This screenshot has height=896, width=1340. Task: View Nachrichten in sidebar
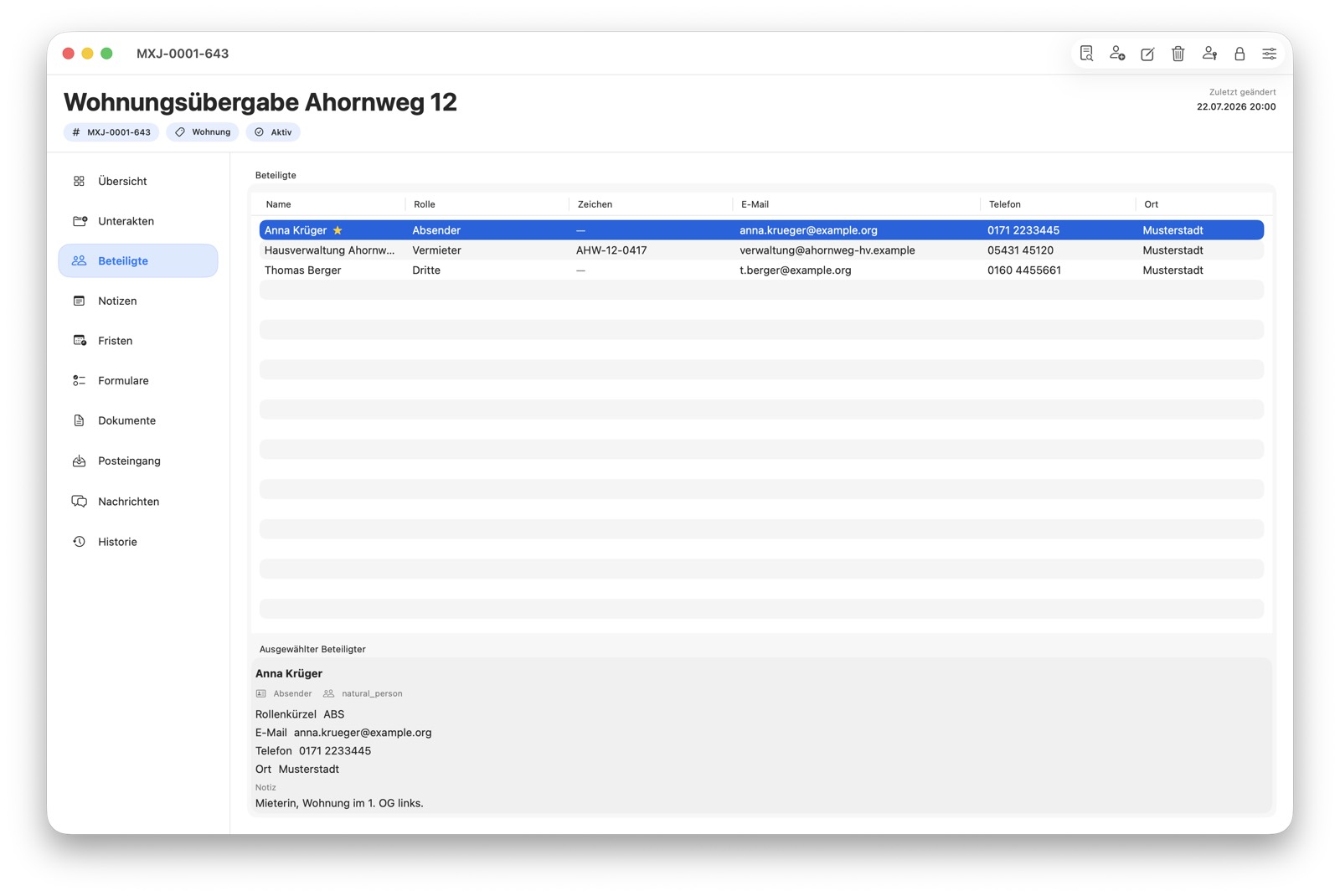(138, 502)
